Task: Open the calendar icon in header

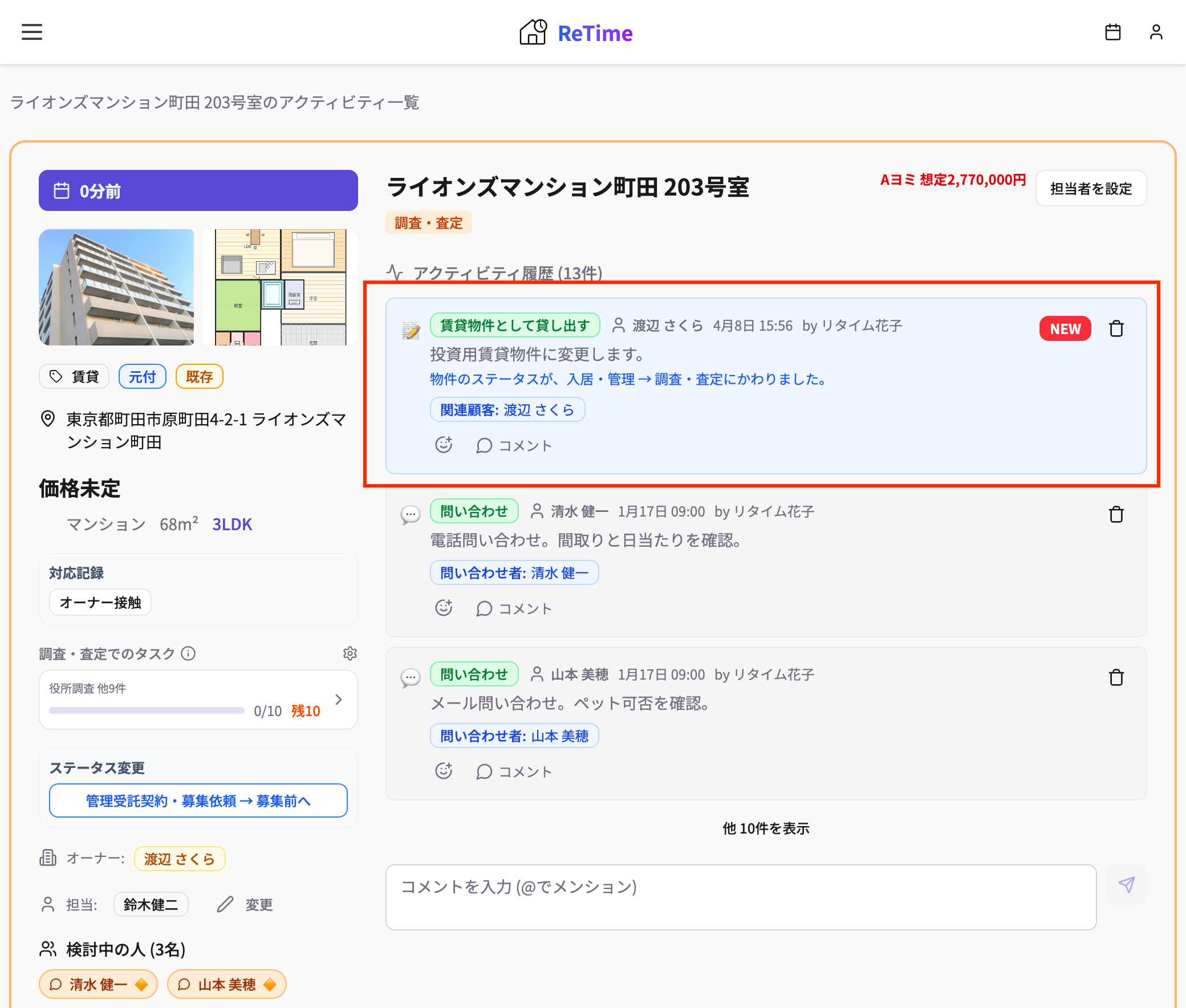Action: point(1112,32)
